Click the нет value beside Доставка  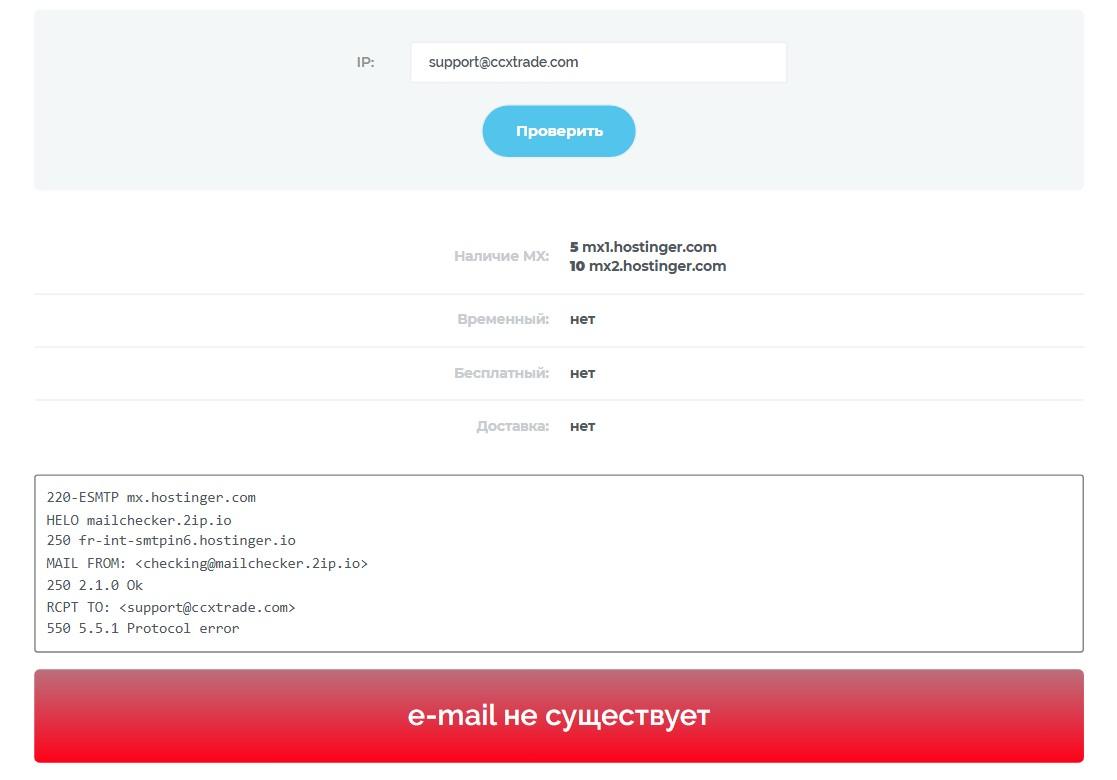point(582,426)
